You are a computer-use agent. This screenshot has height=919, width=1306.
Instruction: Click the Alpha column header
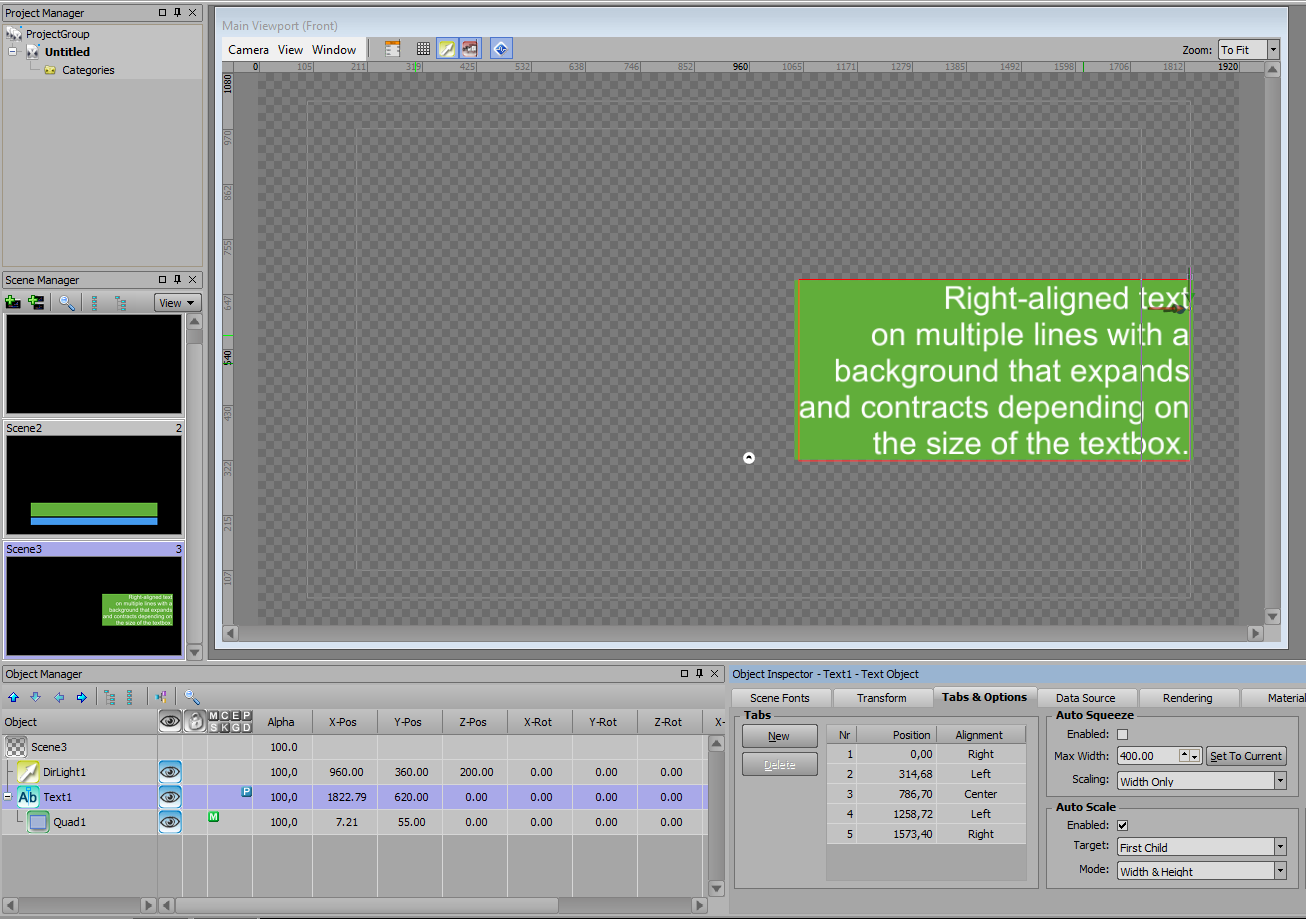[282, 722]
